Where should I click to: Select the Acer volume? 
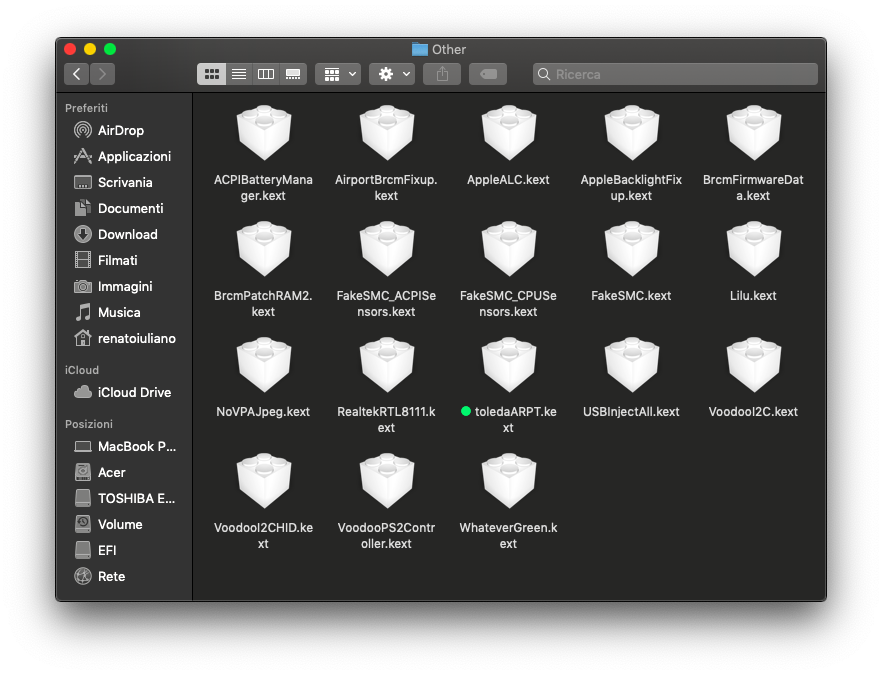point(125,472)
